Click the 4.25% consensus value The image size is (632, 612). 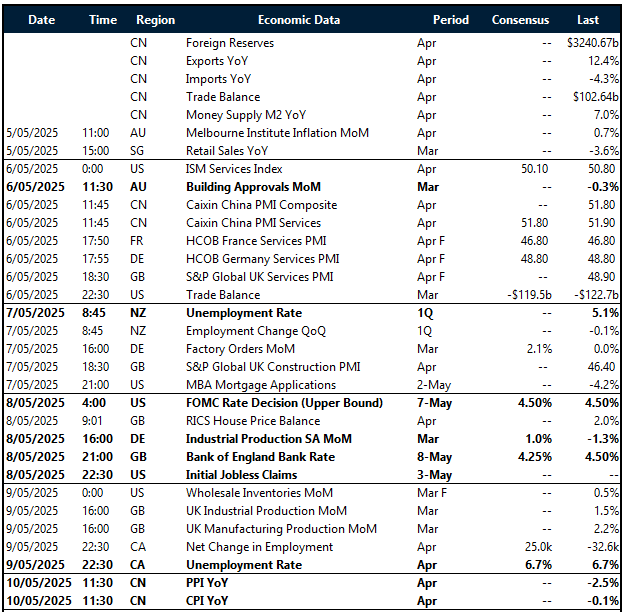click(x=535, y=457)
